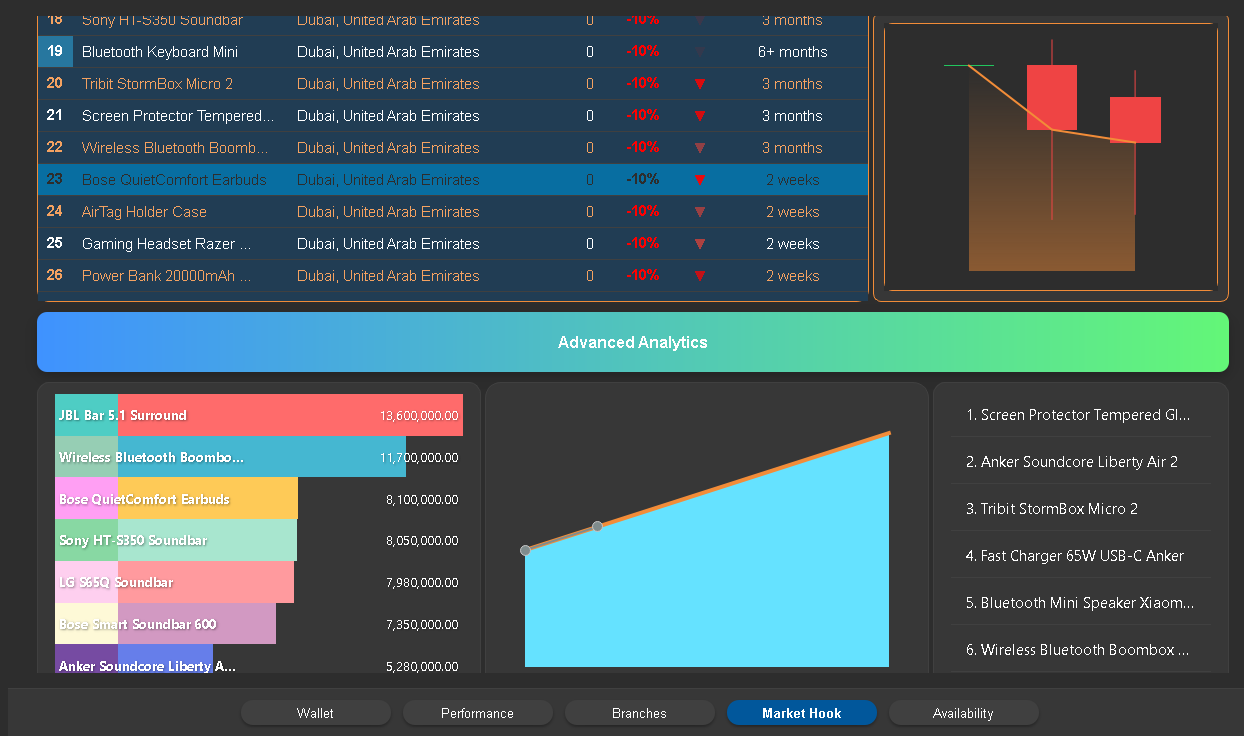Click the Advanced Analytics banner
1244x736 pixels.
click(x=633, y=342)
